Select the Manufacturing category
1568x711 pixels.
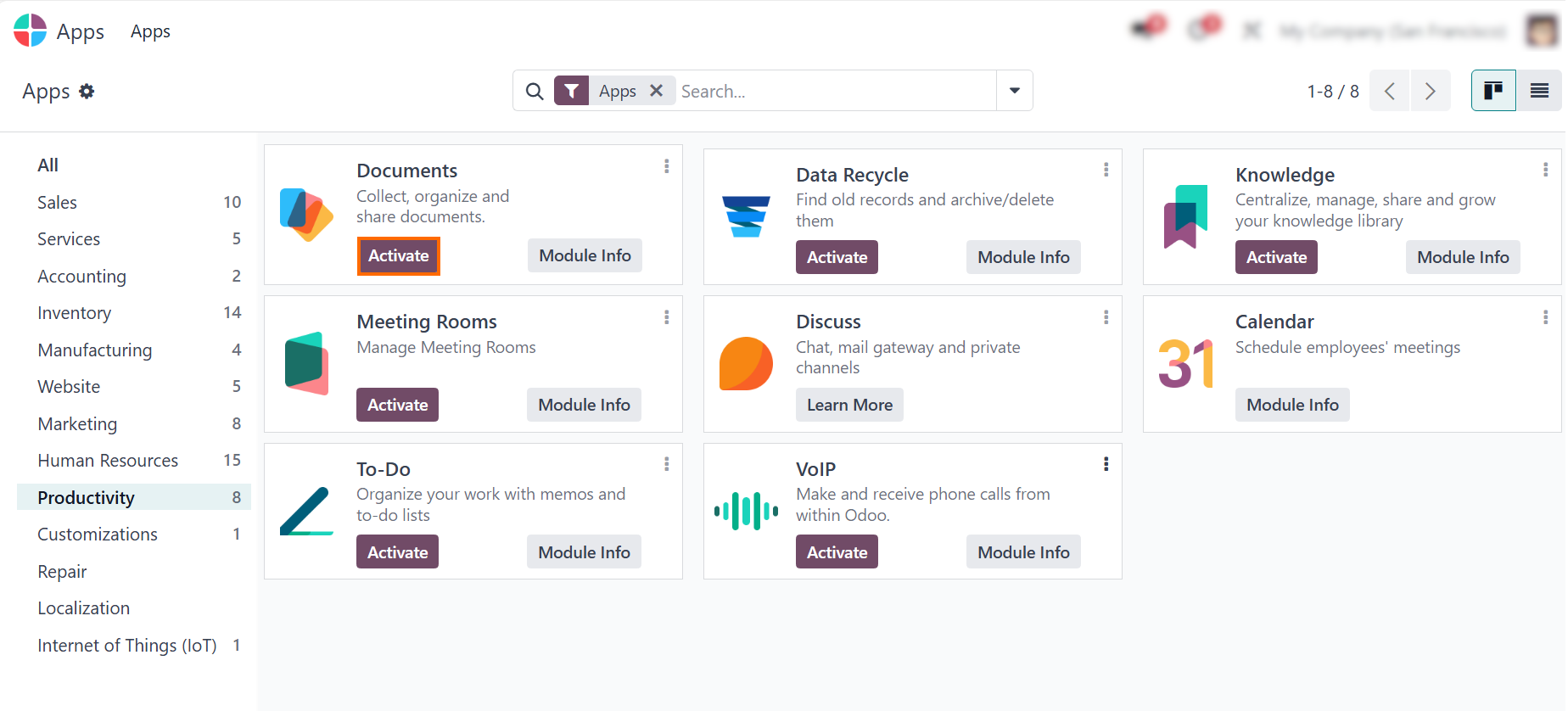[x=134, y=350]
